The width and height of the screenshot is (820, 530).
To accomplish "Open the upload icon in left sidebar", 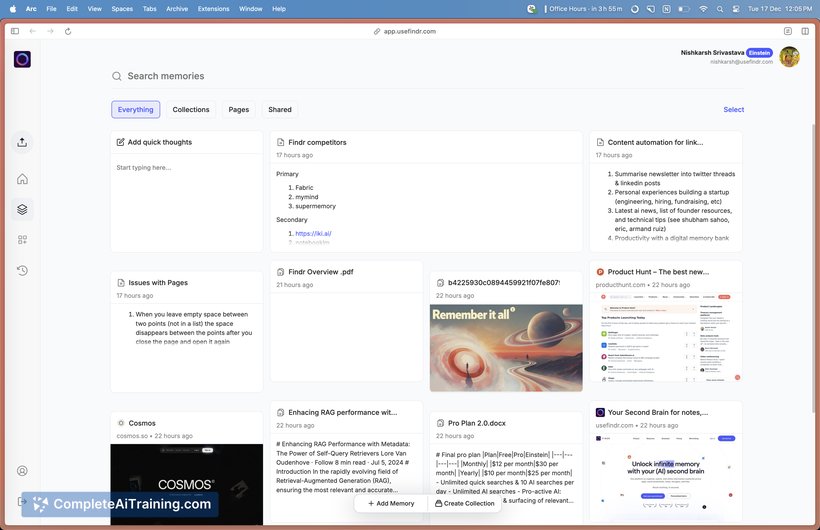I will (22, 142).
